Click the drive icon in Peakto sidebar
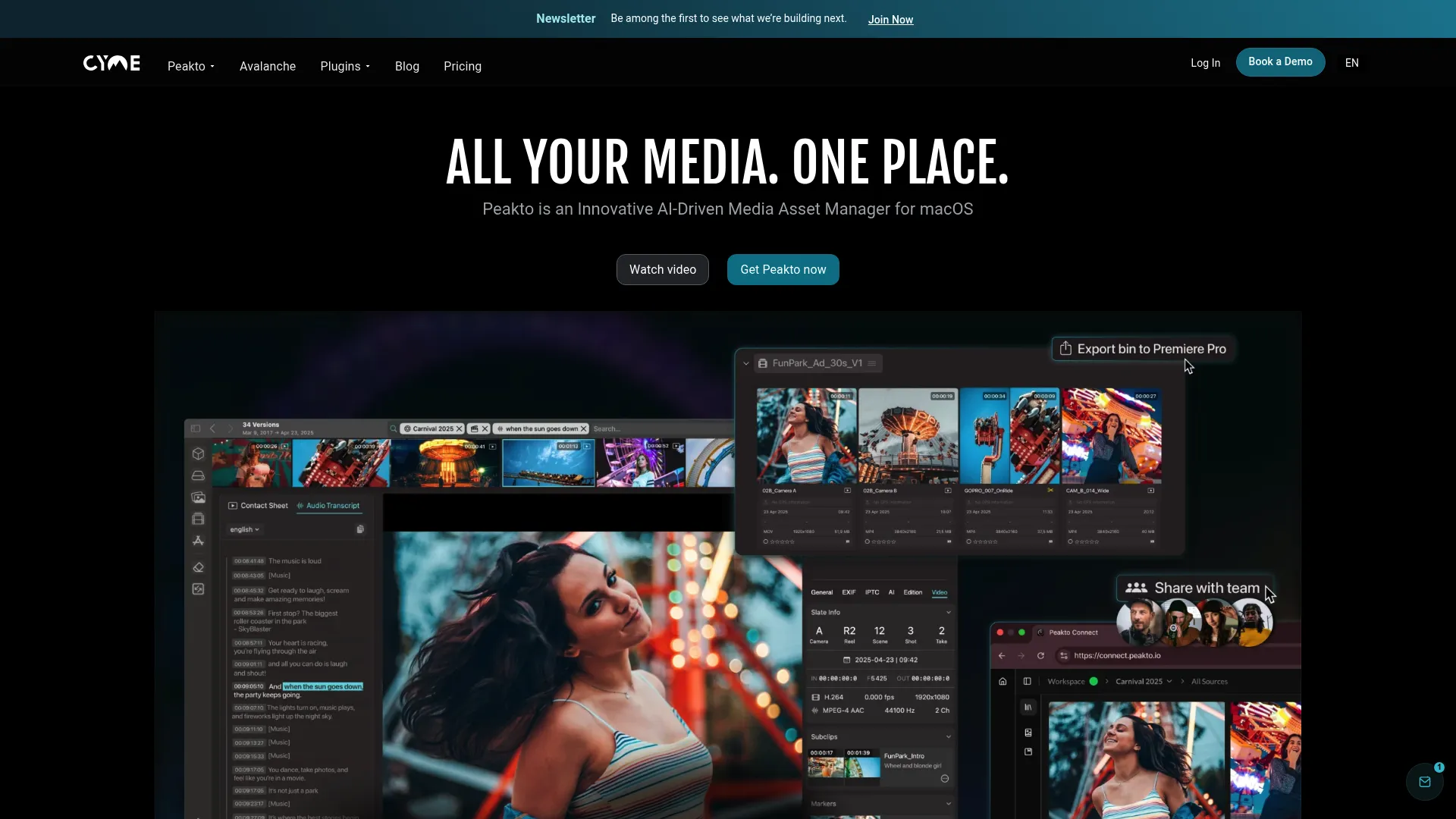Viewport: 1456px width, 819px height. [x=198, y=475]
